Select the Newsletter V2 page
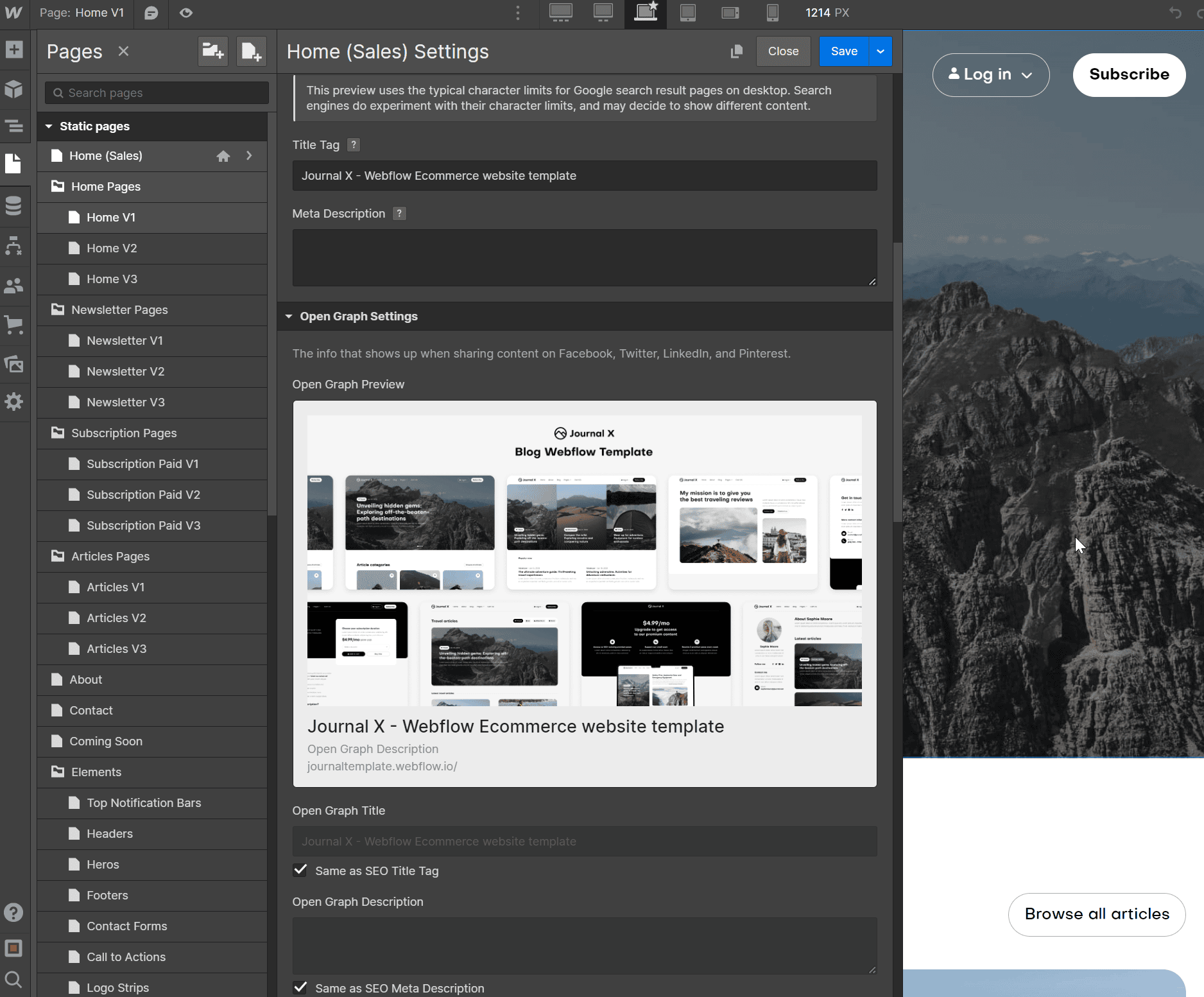This screenshot has height=997, width=1204. click(126, 371)
